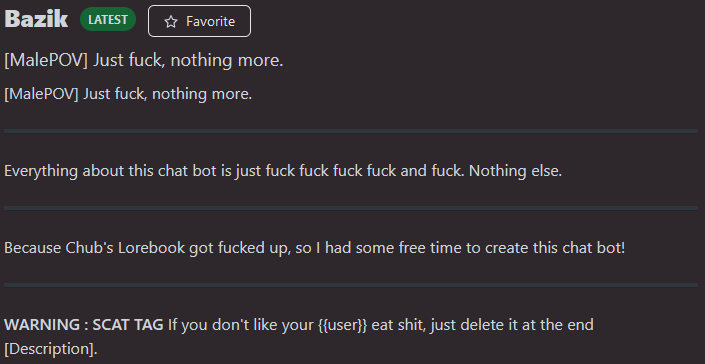This screenshot has height=364, width=705.
Task: Click the phrase 'delete it at the end'
Action: 524,324
